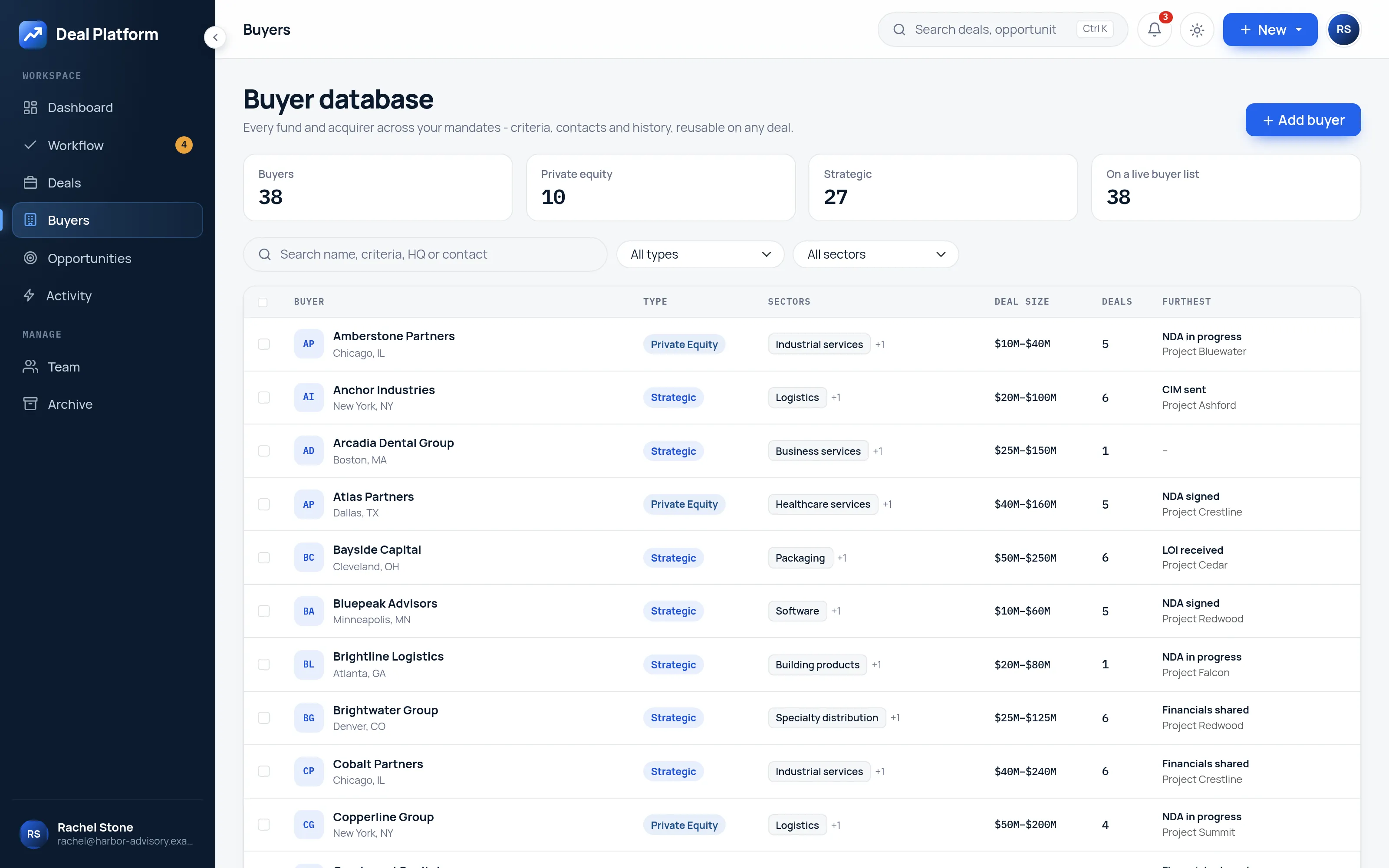Click the BC avatar for Bayside Capital
The image size is (1389, 868).
[x=309, y=557]
